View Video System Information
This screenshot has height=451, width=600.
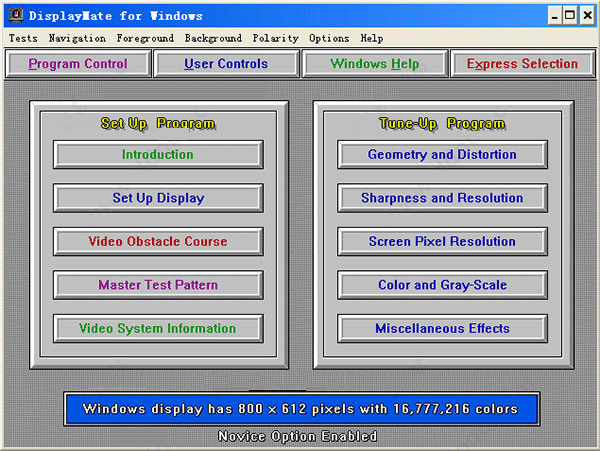tap(158, 329)
